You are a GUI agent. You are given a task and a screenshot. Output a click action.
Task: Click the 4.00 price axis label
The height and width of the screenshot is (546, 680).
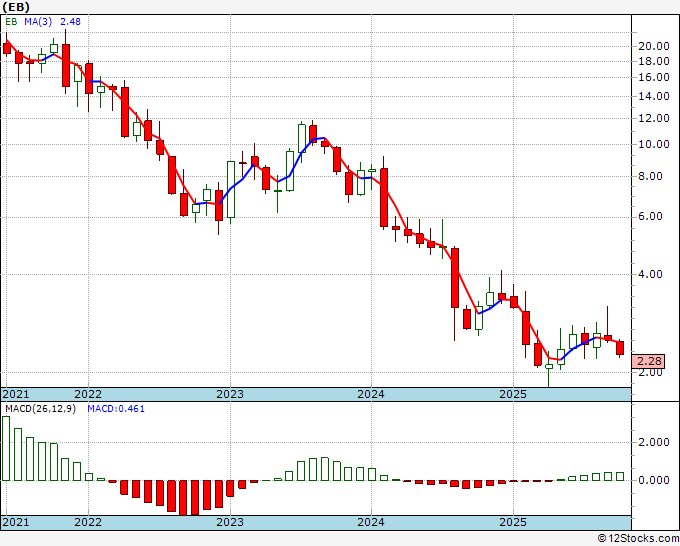[x=651, y=275]
